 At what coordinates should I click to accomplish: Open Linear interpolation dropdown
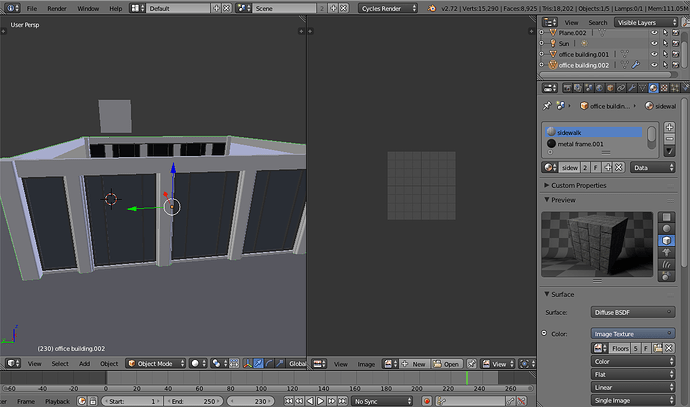(633, 387)
